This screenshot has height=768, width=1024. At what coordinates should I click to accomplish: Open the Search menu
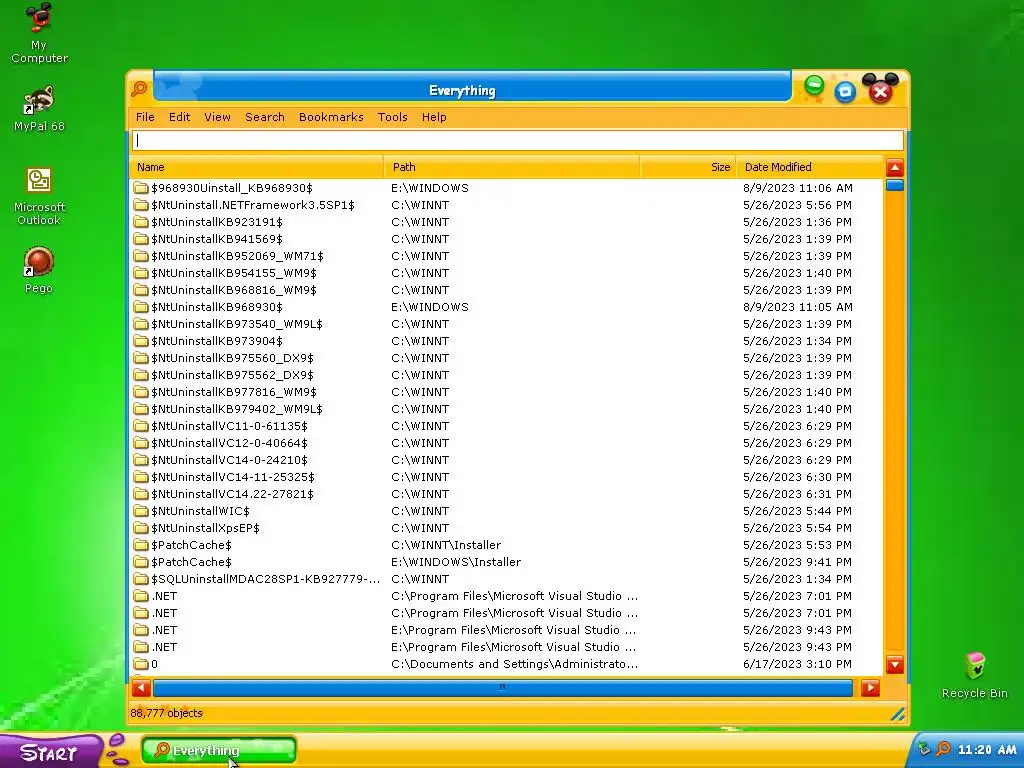(x=264, y=117)
